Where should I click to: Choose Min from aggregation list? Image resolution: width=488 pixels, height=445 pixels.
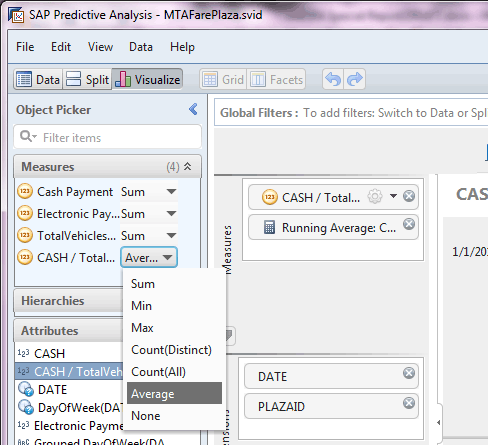[174, 306]
